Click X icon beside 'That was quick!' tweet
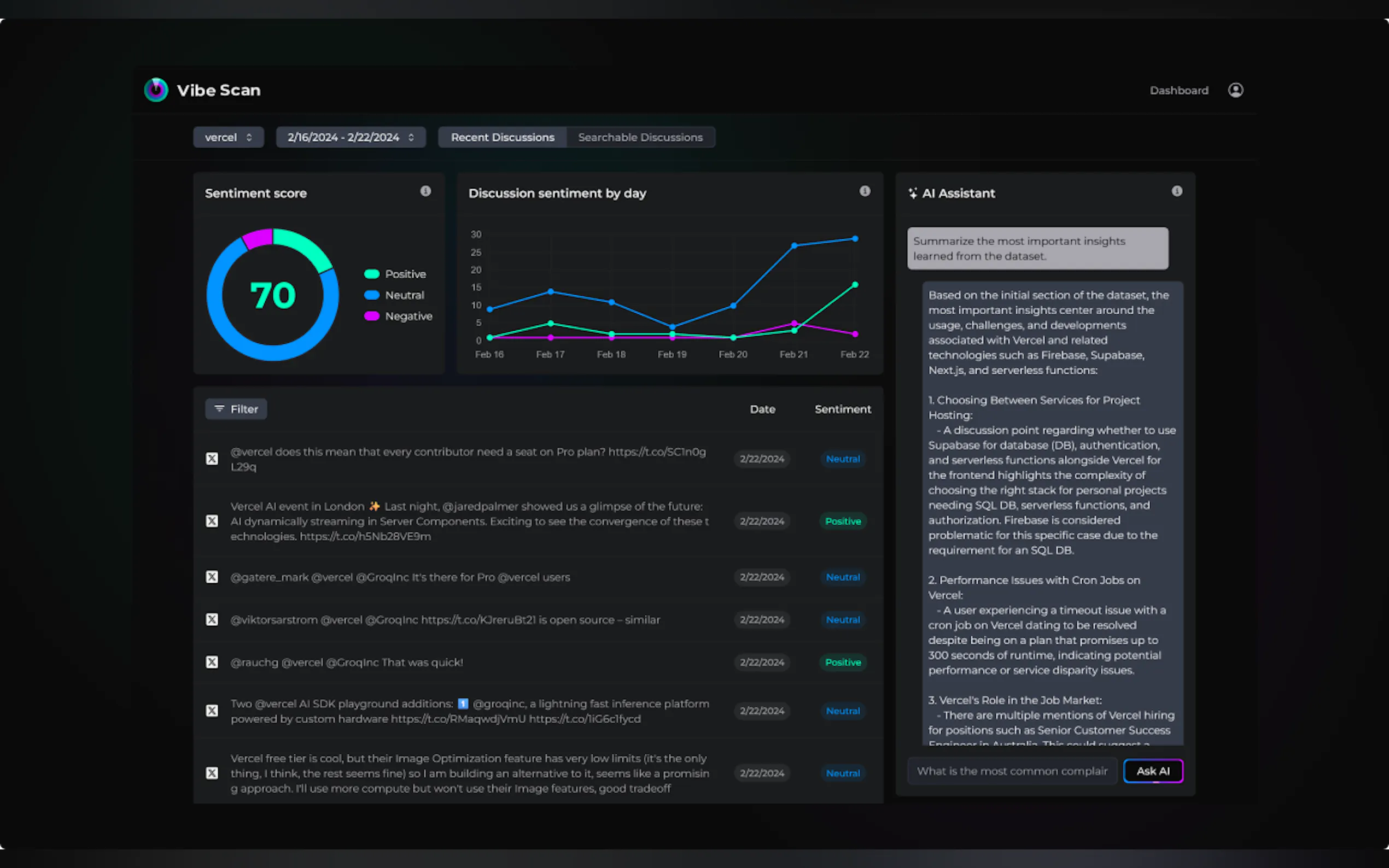 (x=212, y=662)
